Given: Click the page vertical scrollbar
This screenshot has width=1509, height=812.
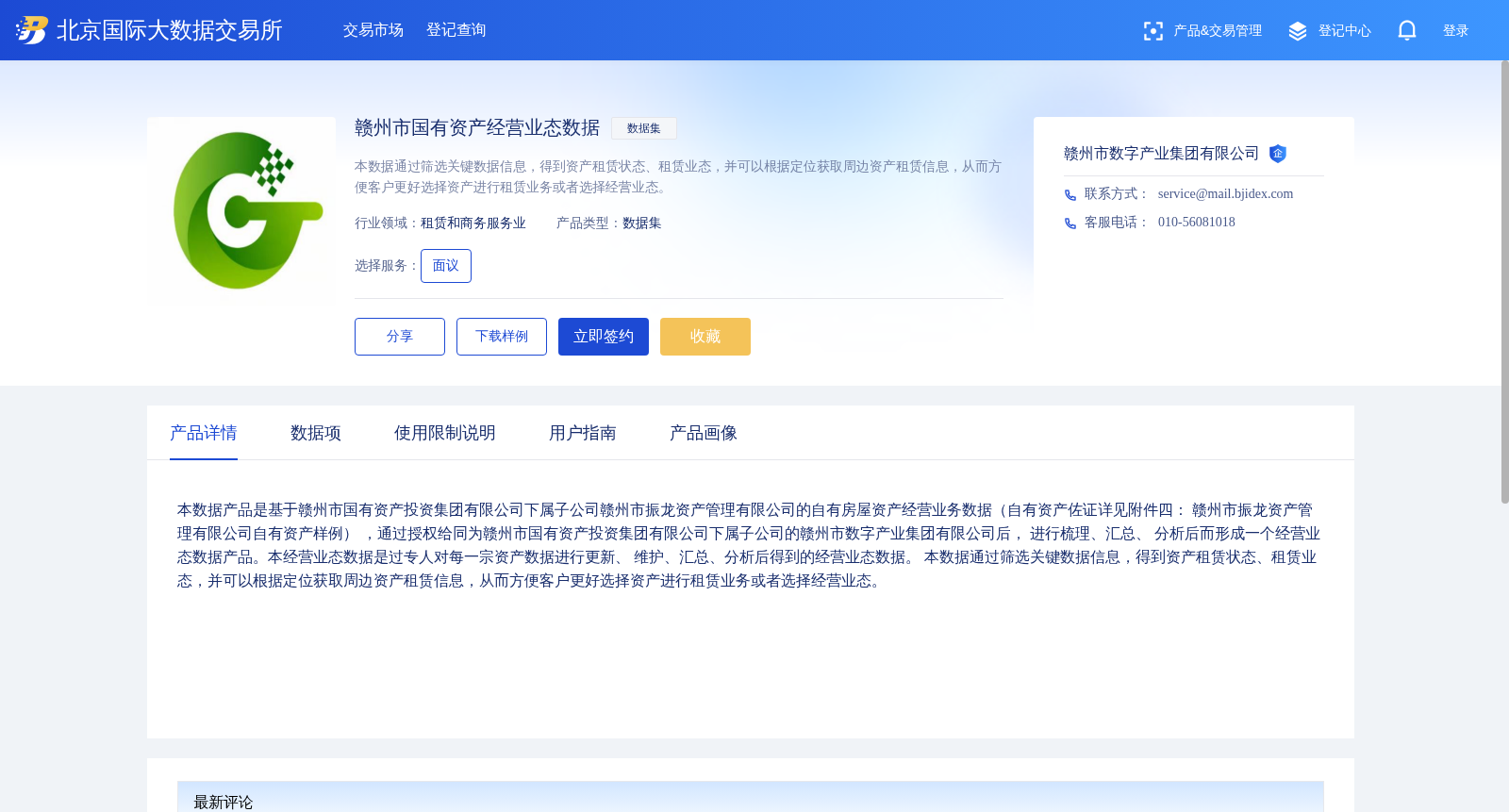Looking at the screenshot, I should pos(1504,281).
